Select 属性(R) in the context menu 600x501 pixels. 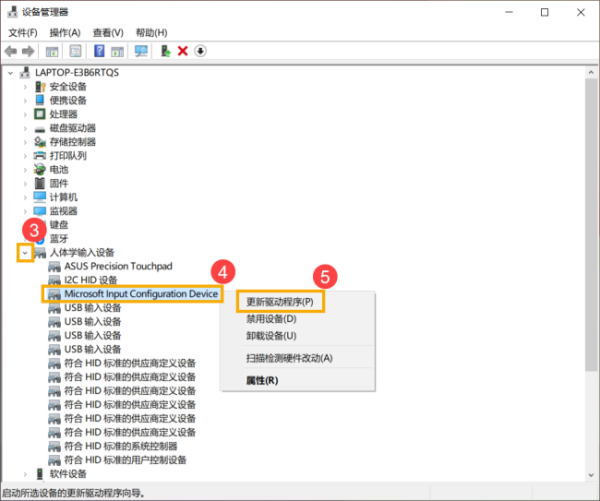pyautogui.click(x=262, y=380)
